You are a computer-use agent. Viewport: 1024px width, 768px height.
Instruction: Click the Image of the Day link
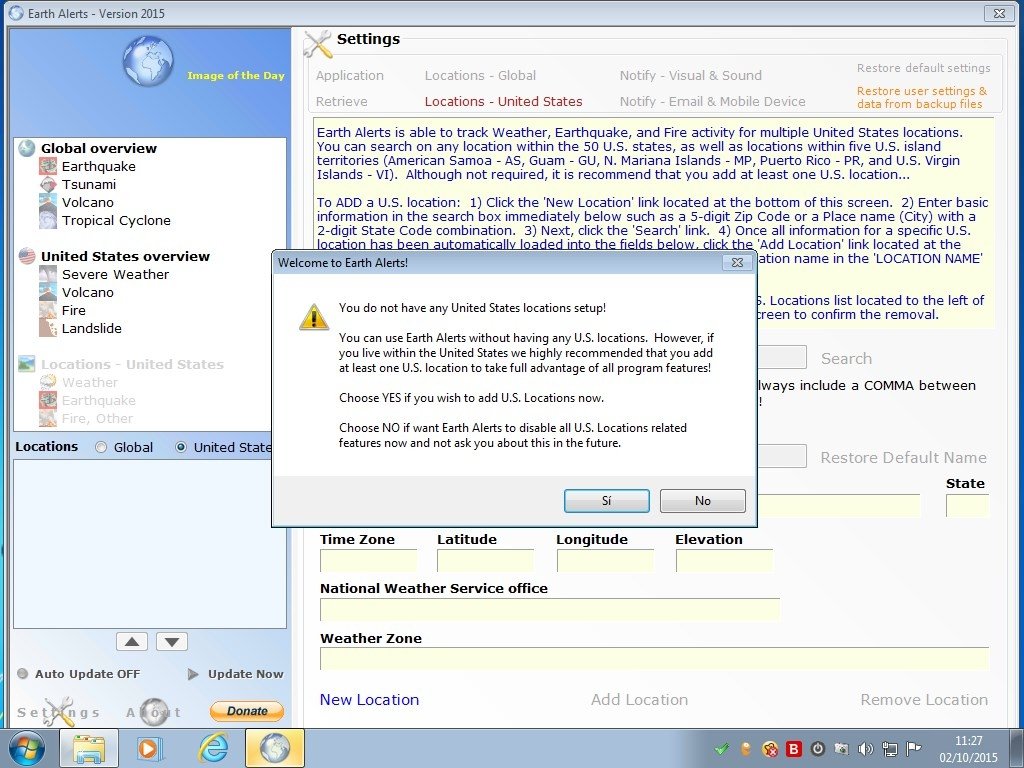tap(236, 76)
